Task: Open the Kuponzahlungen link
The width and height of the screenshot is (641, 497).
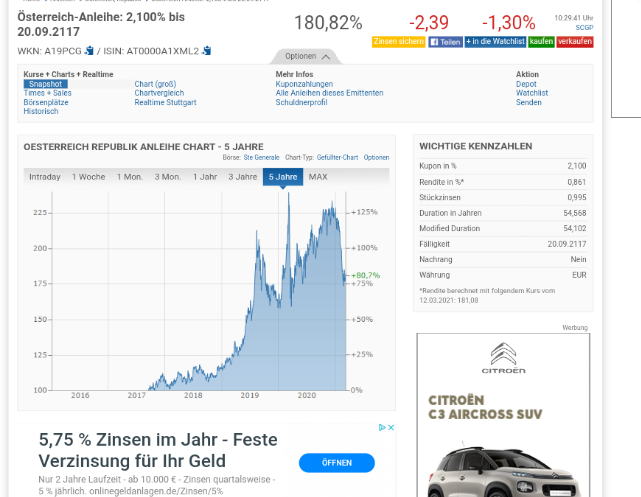Action: (x=304, y=84)
